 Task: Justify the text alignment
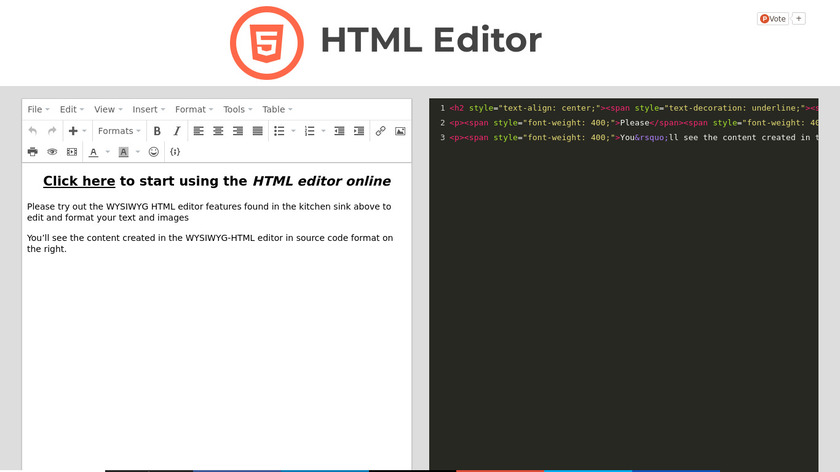pyautogui.click(x=258, y=131)
